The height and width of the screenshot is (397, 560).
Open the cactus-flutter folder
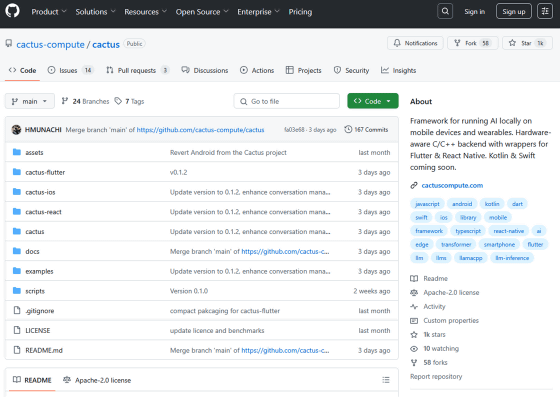tap(45, 172)
